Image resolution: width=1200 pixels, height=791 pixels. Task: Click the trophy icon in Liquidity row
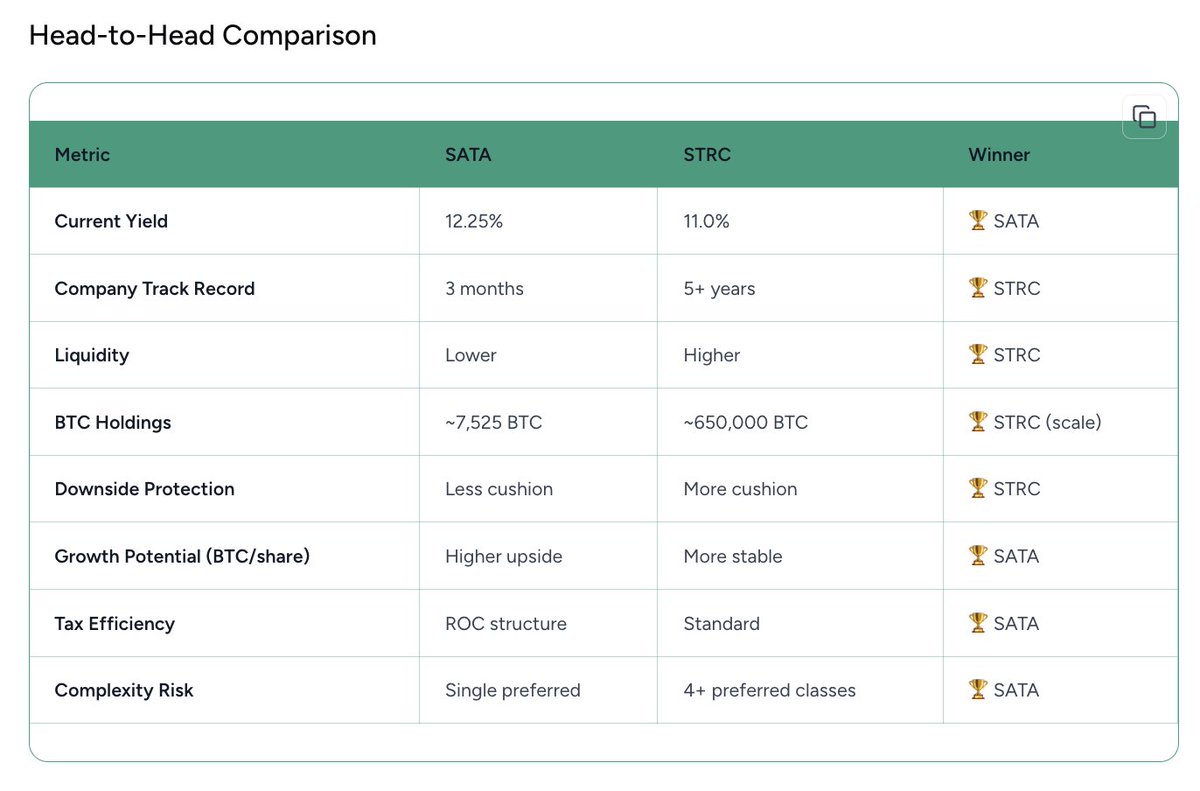(x=978, y=355)
